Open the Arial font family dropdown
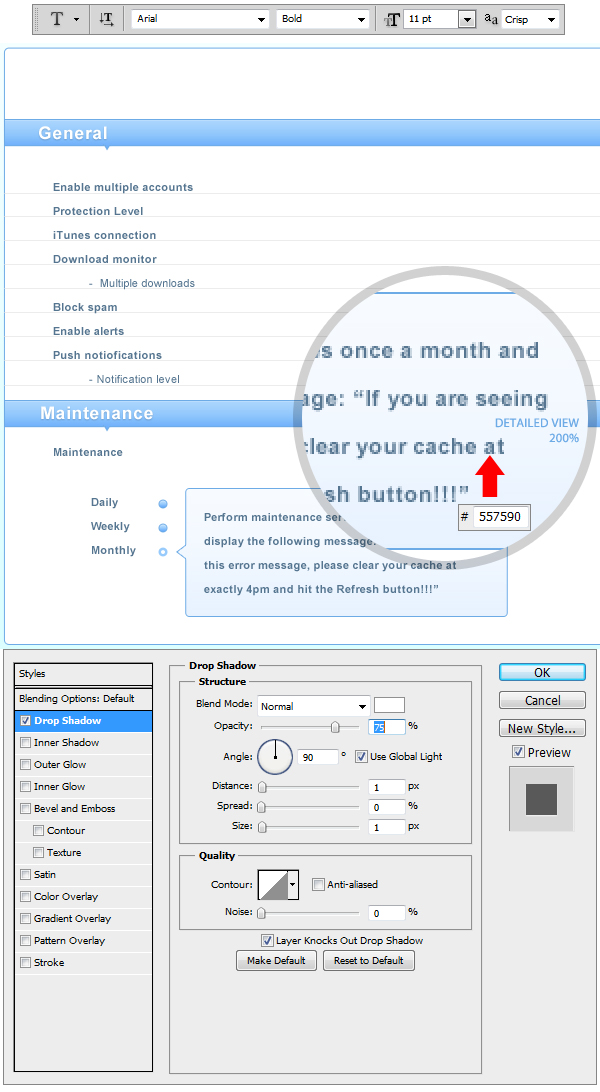 (x=200, y=19)
